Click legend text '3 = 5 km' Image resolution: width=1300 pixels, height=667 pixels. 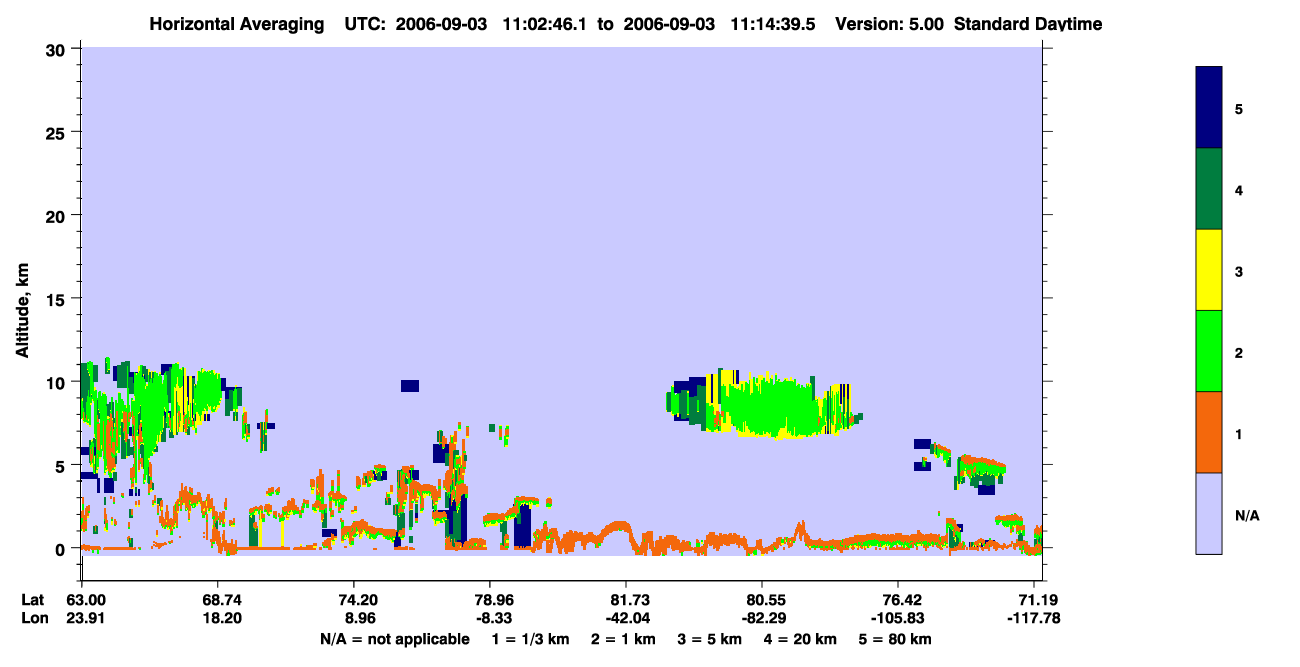coord(709,639)
